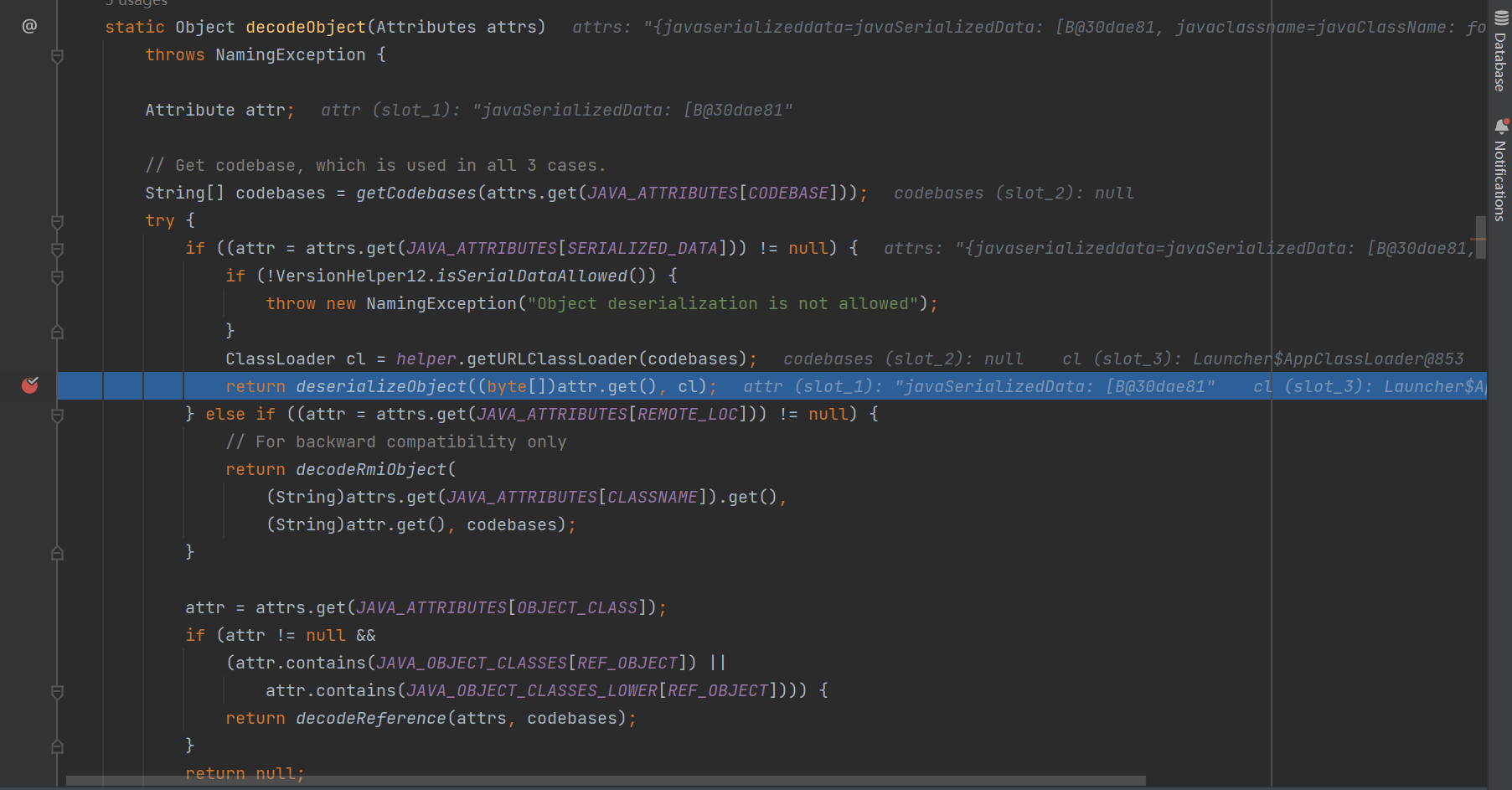
Task: Click the decodeRmiObject method call
Action: click(x=371, y=469)
